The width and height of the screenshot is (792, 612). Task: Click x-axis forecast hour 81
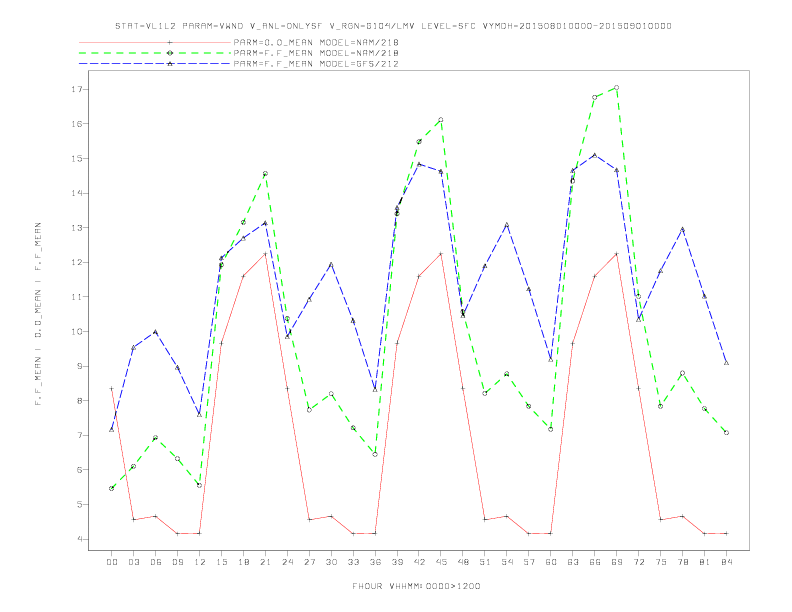click(705, 562)
